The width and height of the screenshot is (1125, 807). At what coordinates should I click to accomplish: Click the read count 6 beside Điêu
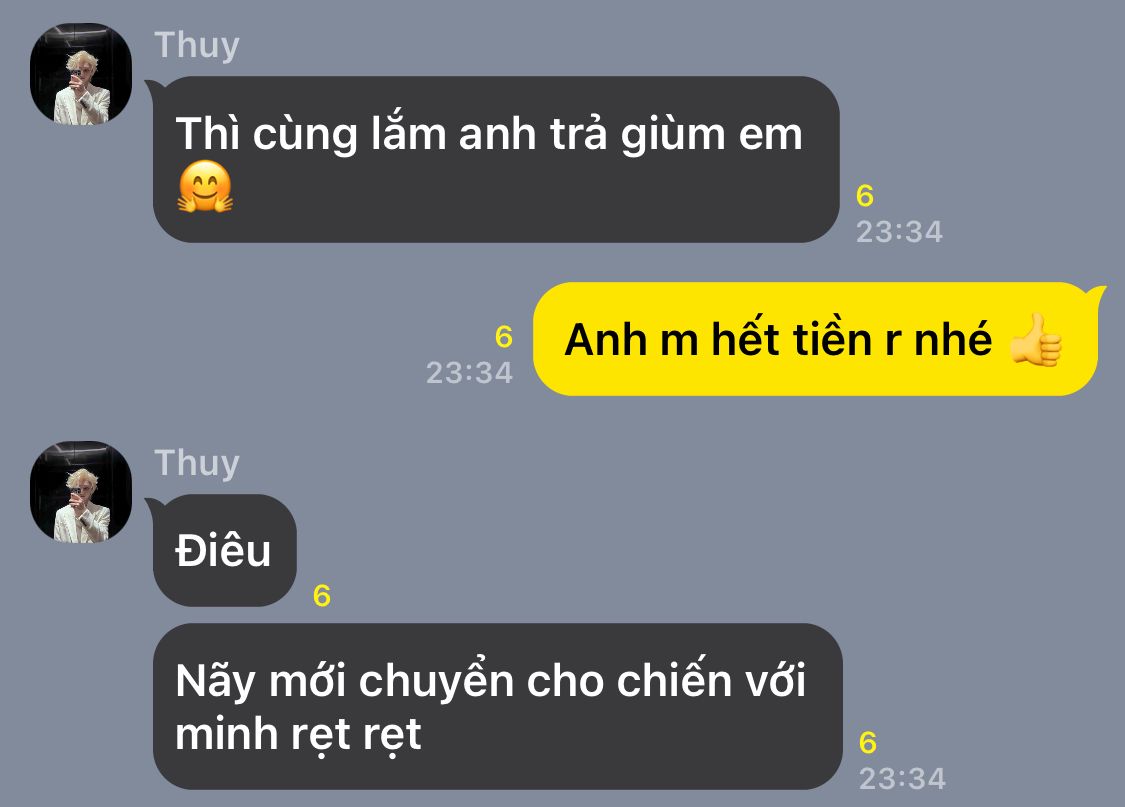(321, 596)
